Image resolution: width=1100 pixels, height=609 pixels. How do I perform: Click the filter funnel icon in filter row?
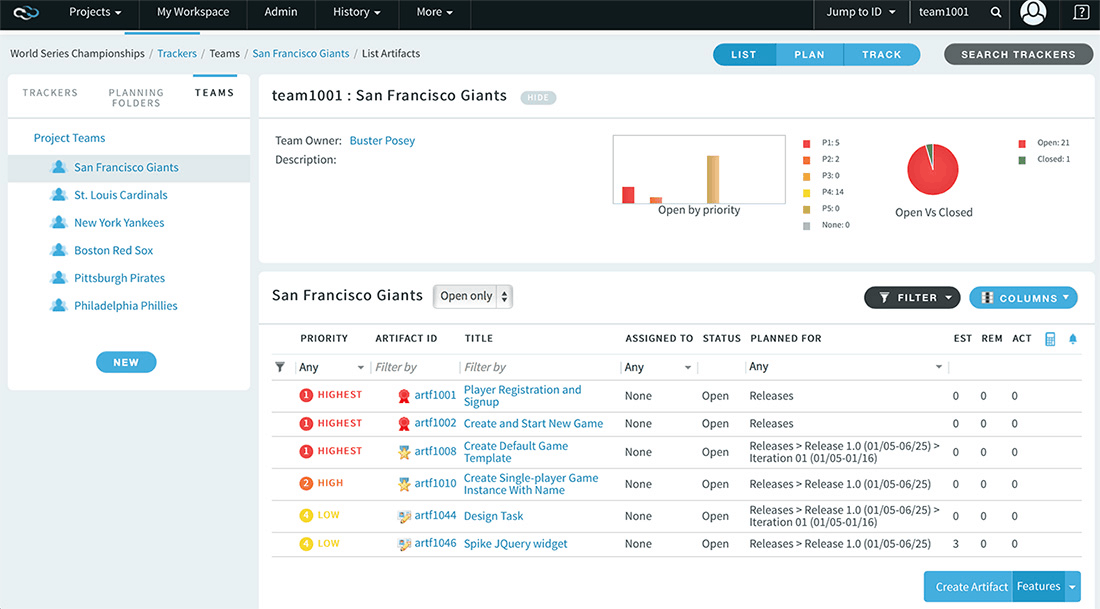pyautogui.click(x=280, y=367)
